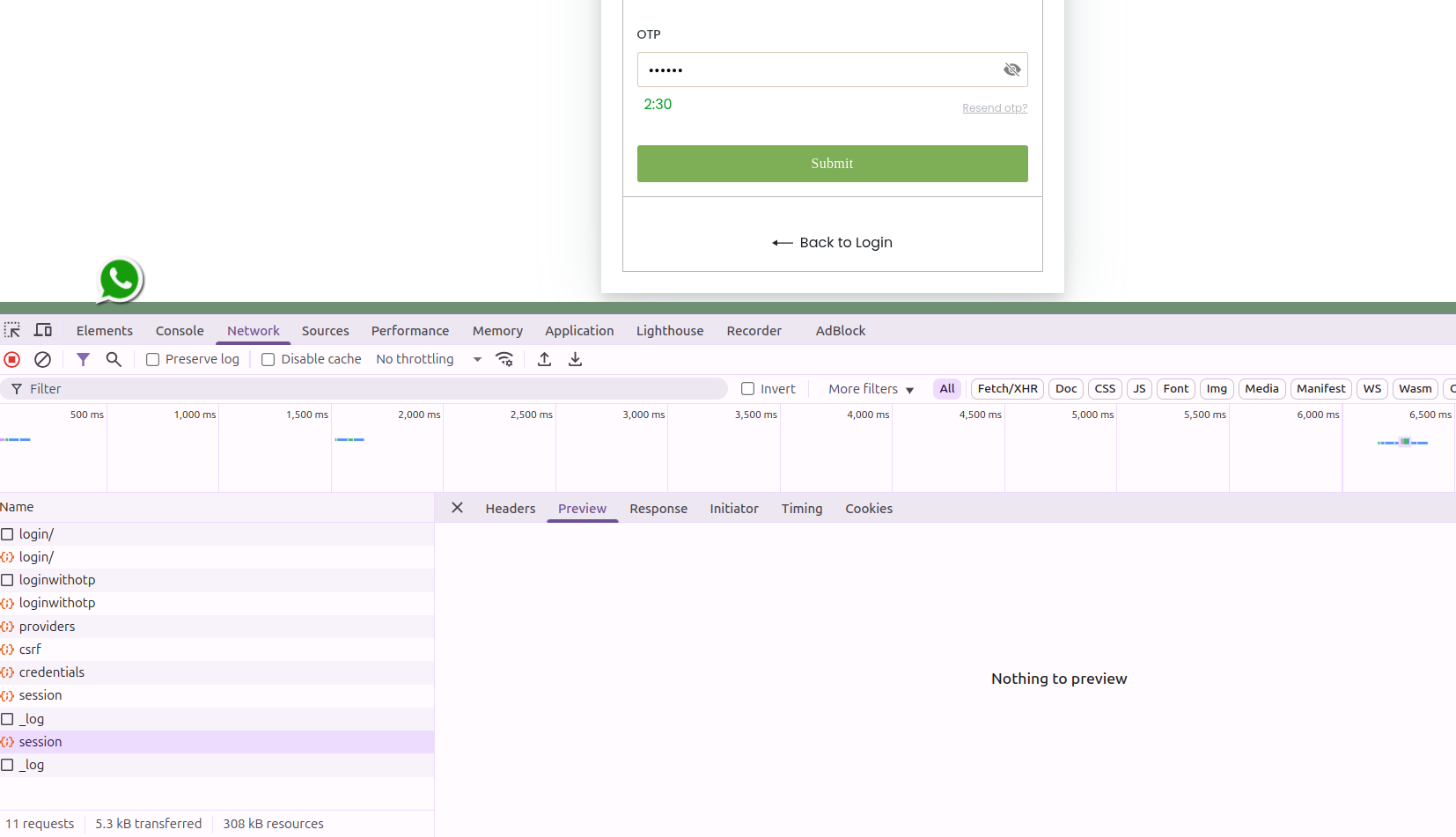Click the inspect element selector icon

(12, 330)
